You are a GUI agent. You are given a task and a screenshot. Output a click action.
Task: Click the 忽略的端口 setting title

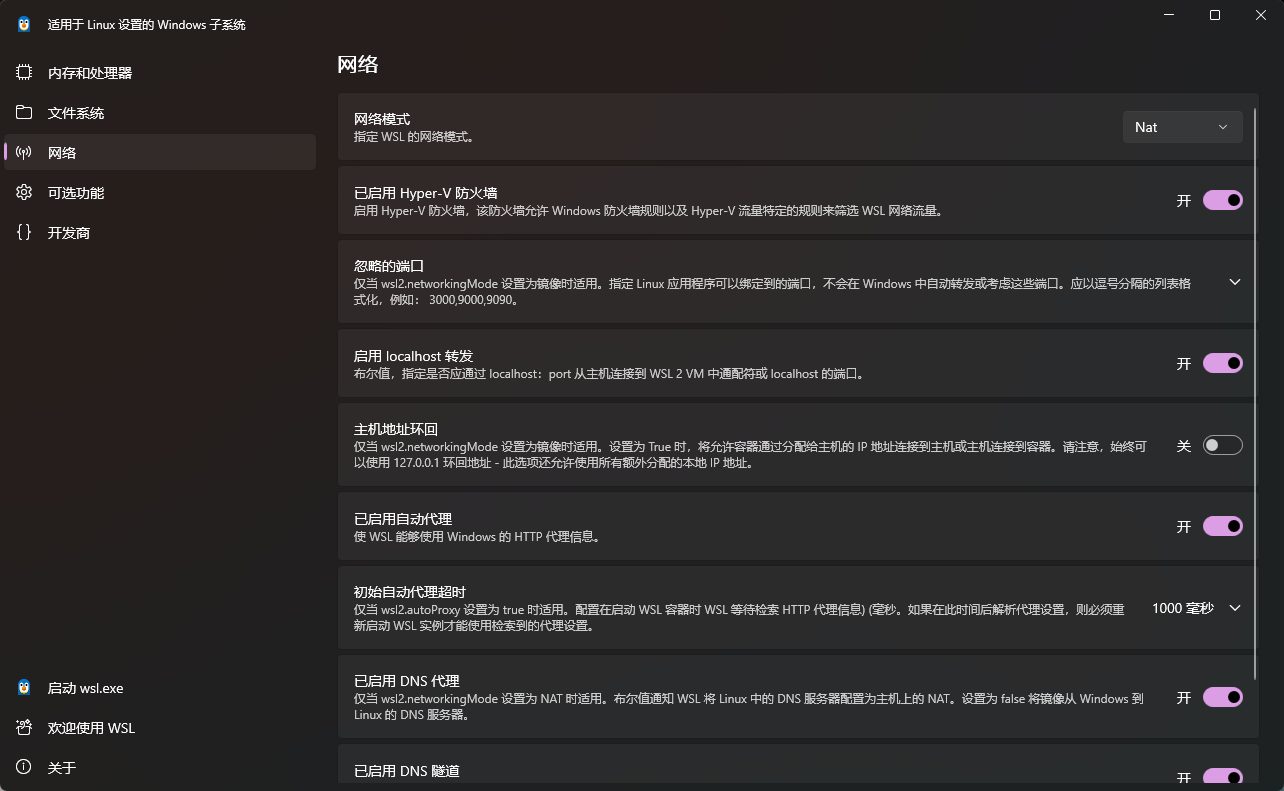pos(389,266)
